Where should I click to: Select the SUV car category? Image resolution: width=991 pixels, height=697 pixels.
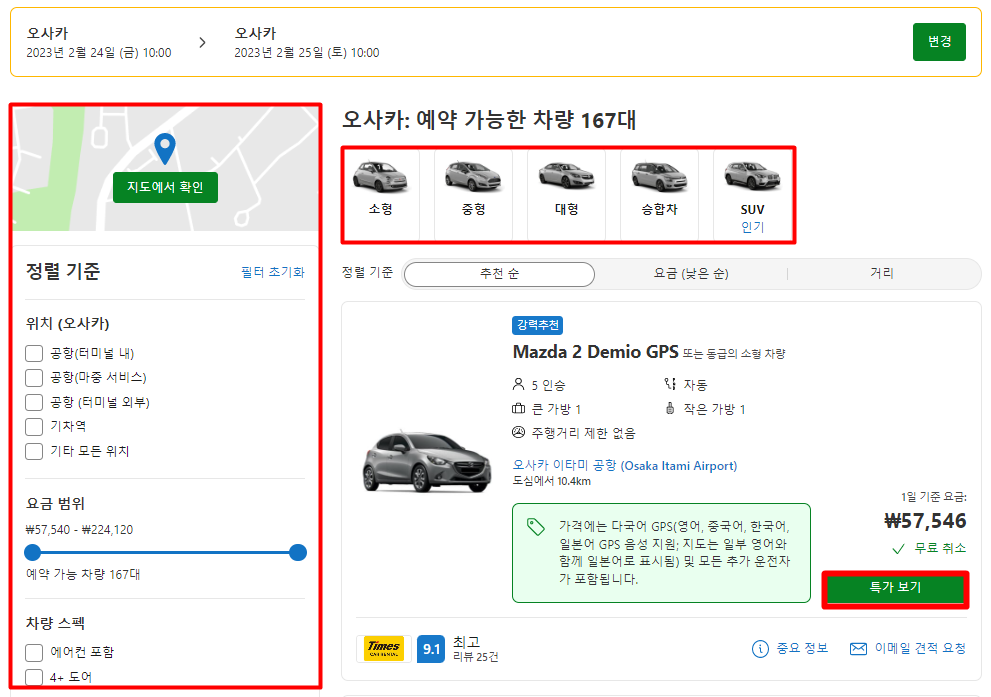(752, 194)
